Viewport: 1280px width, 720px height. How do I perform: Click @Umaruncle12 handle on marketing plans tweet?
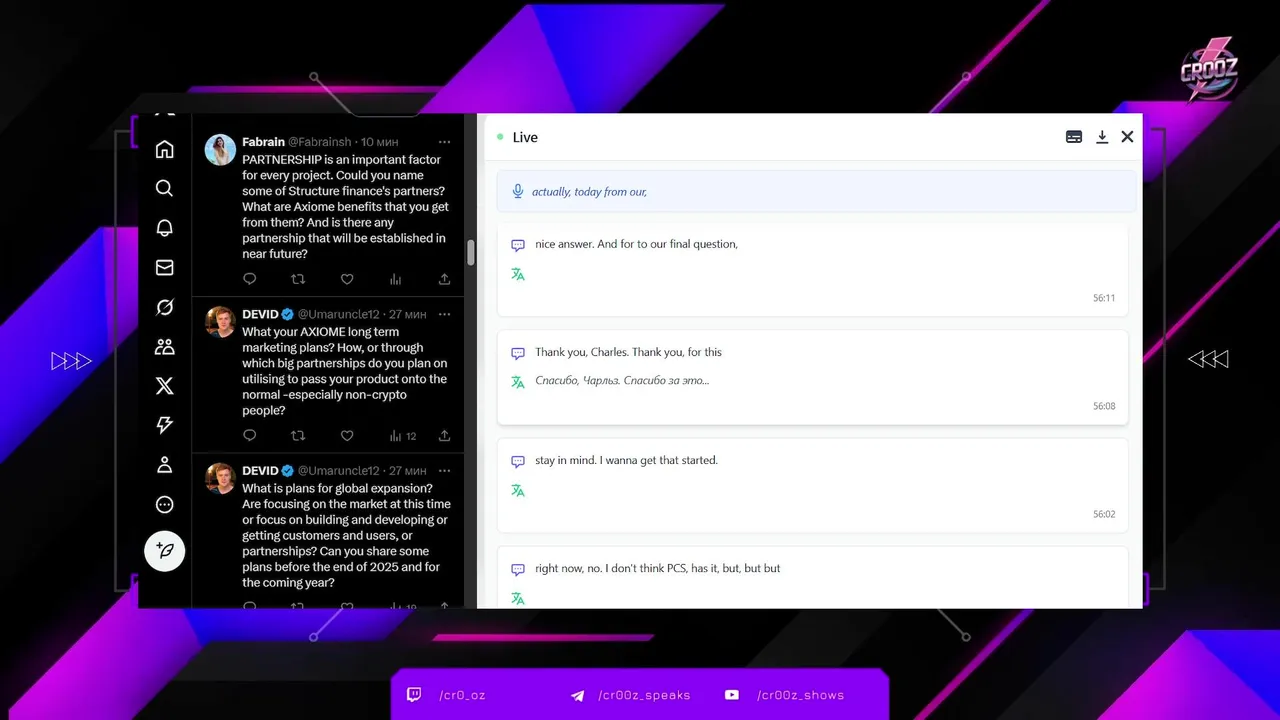tap(338, 314)
